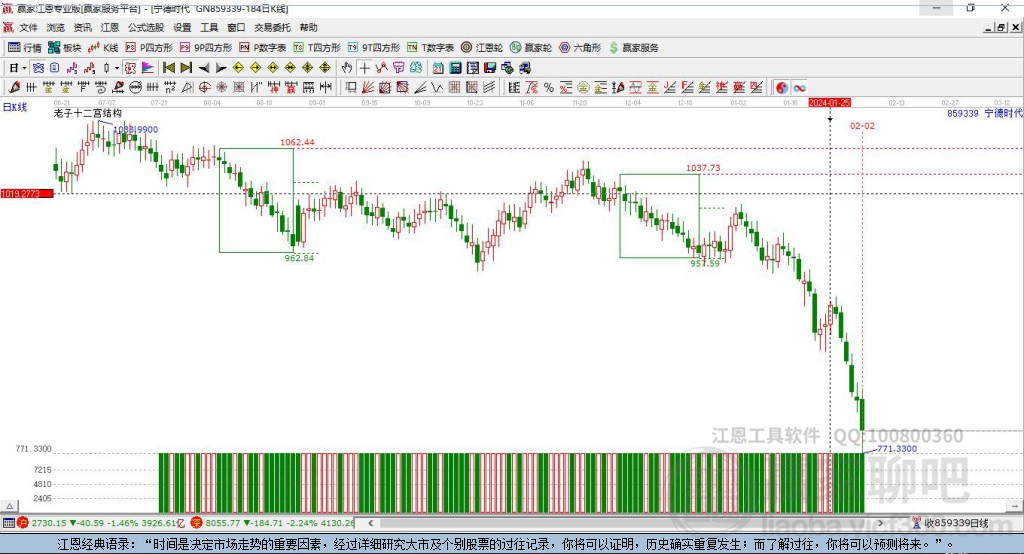Jump to first bar with green skip-back arrow
The width and height of the screenshot is (1024, 554).
[x=168, y=67]
